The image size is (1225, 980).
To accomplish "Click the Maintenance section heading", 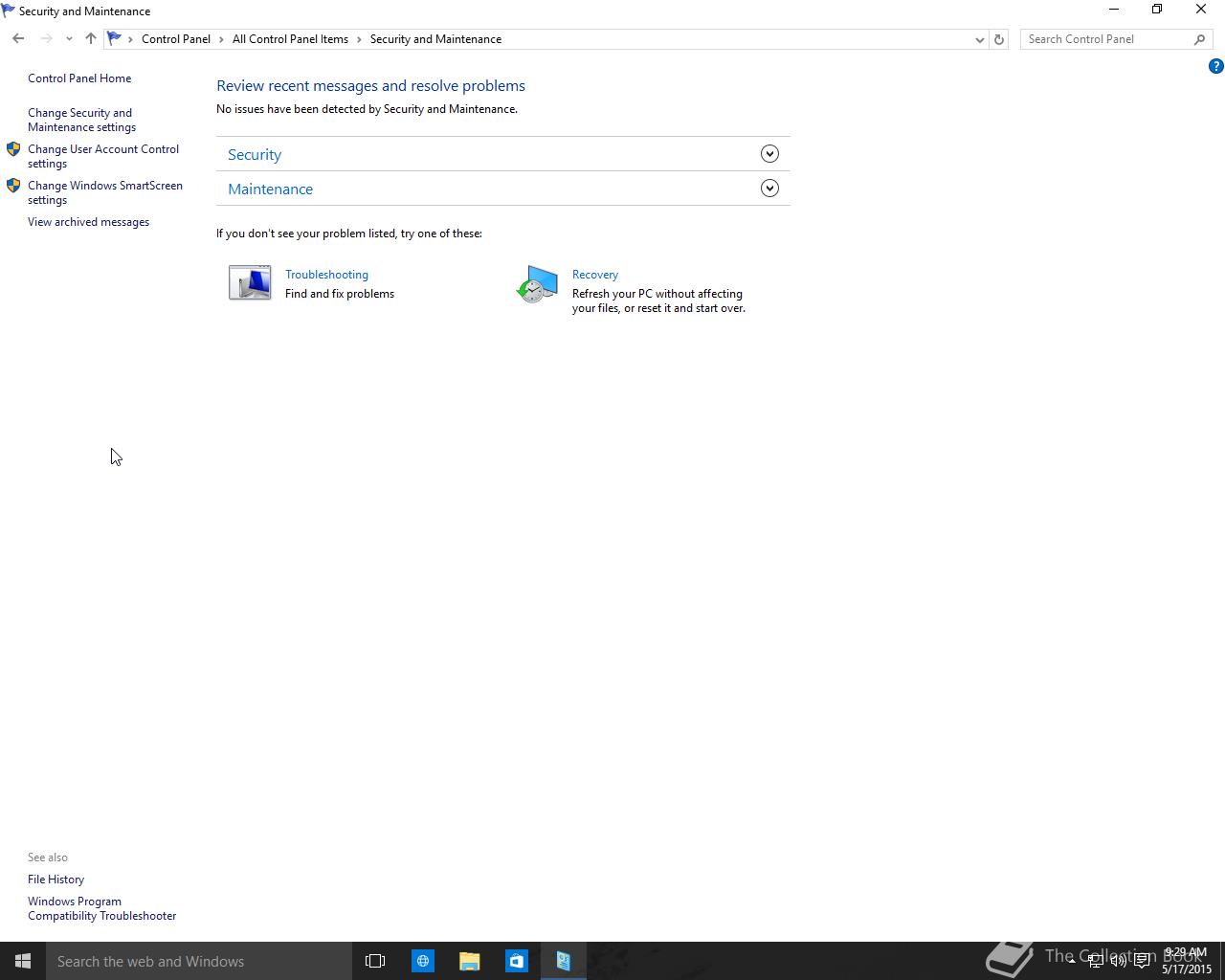I will [x=270, y=189].
